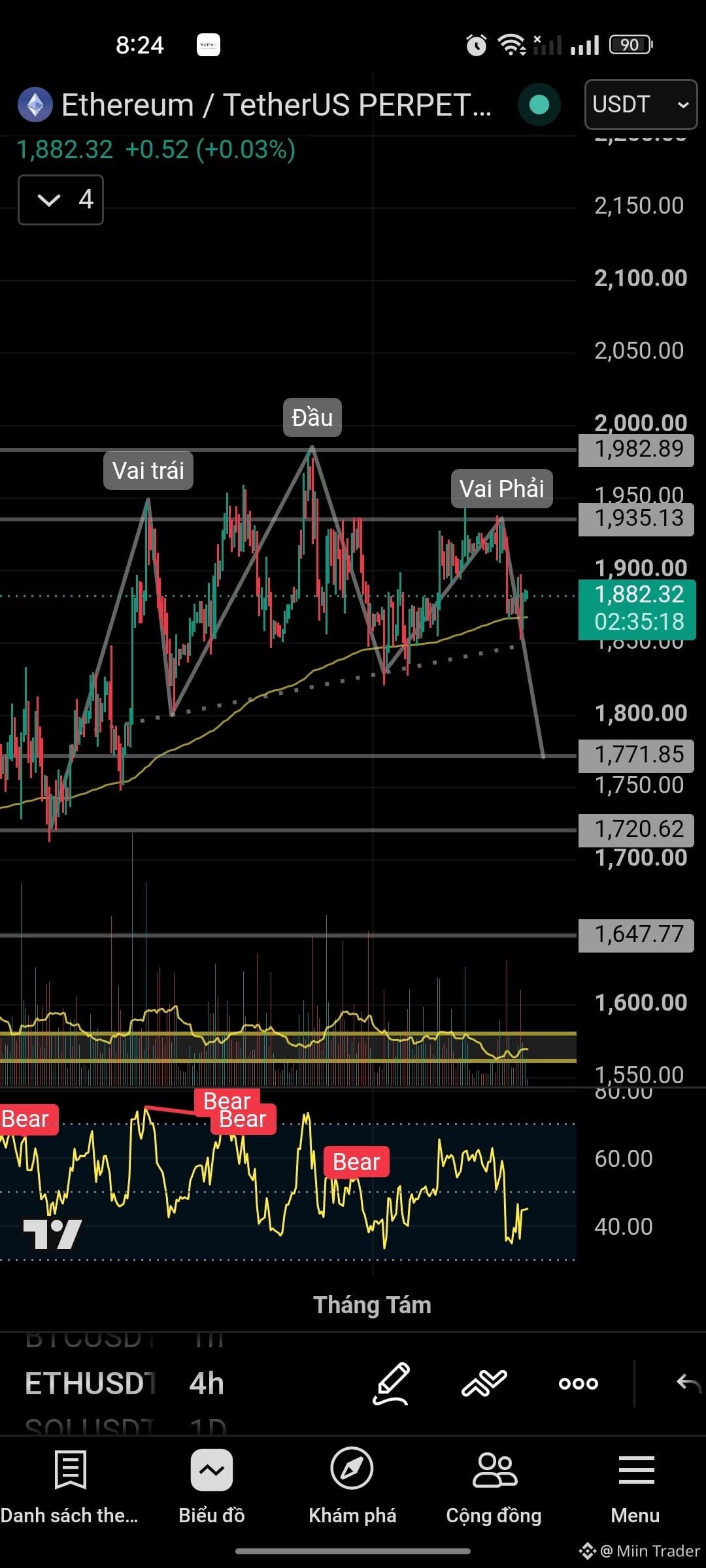Screen dimensions: 706x1568
Task: Open the three-circles more options
Action: pyautogui.click(x=579, y=1383)
